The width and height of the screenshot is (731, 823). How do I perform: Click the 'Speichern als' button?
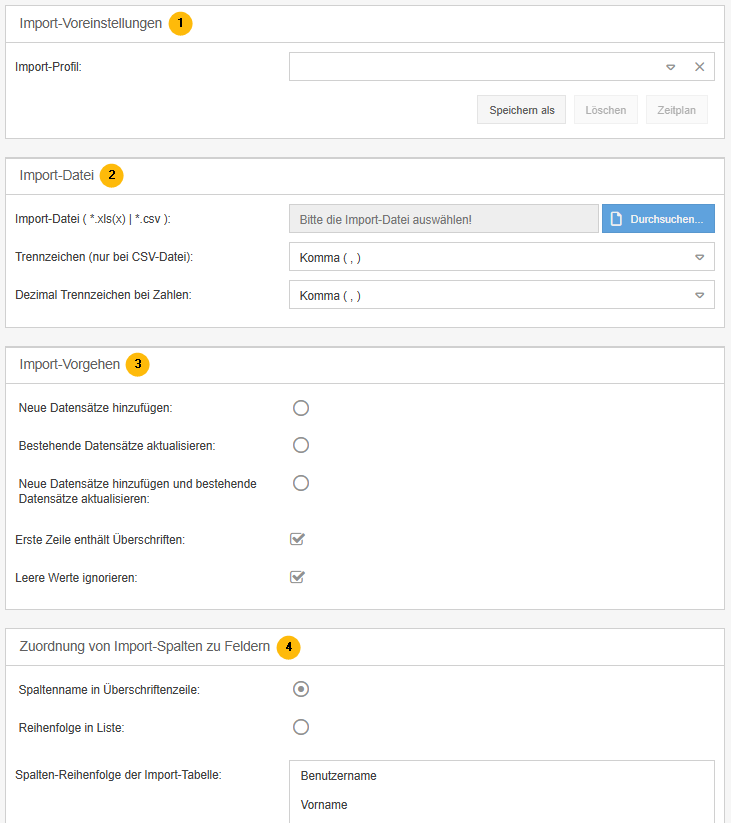click(522, 110)
